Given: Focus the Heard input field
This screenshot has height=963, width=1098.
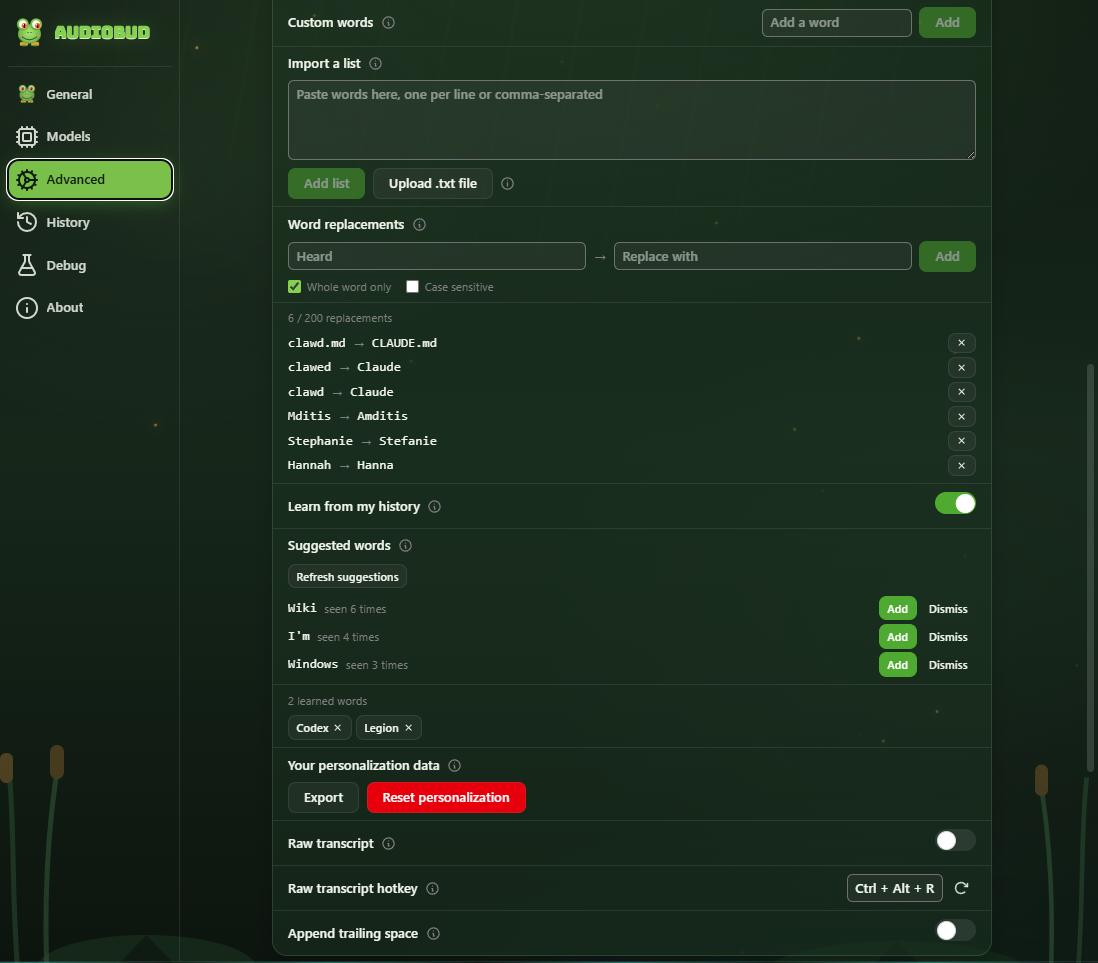Looking at the screenshot, I should pos(436,256).
